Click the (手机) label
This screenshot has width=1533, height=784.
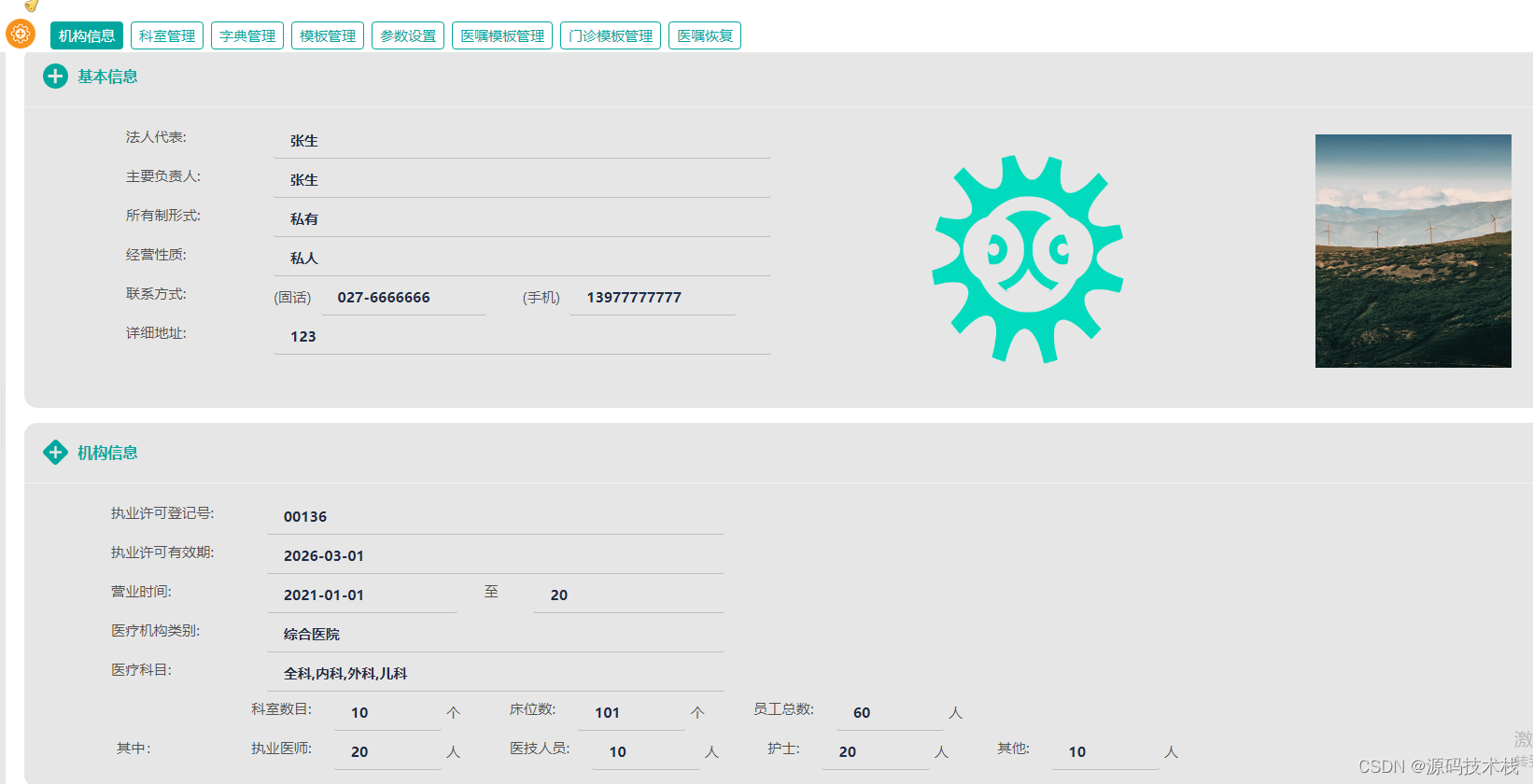click(541, 298)
